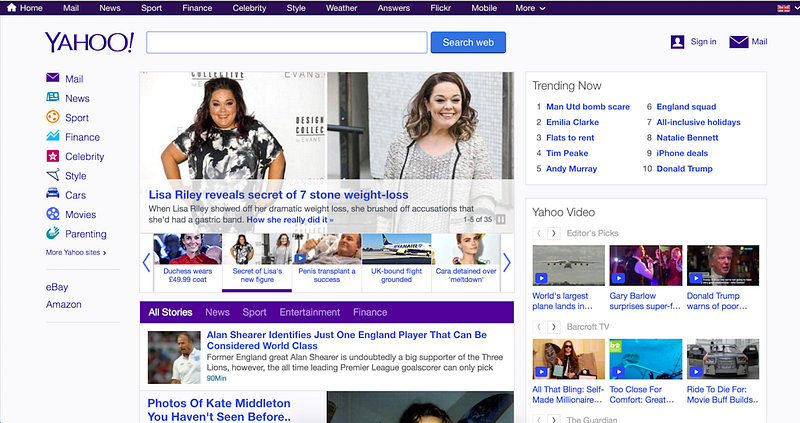Open Finance in top navigation bar
Viewport: 800px width, 423px height.
(197, 8)
